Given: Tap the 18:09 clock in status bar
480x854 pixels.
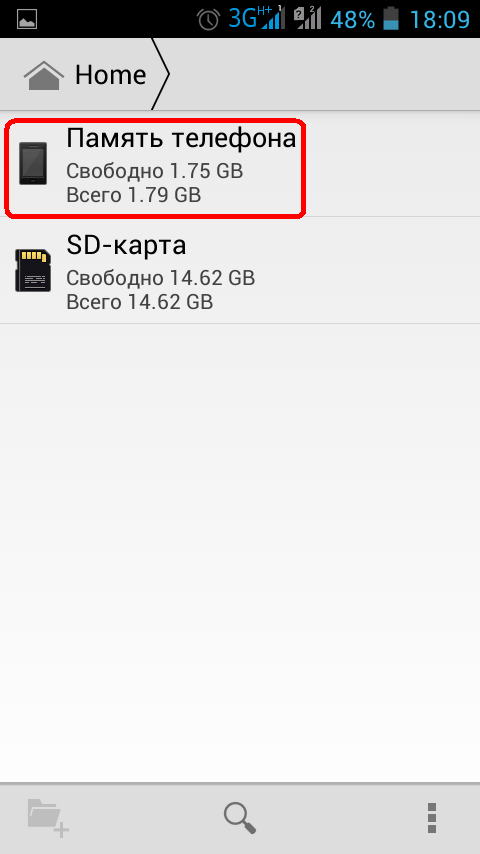Looking at the screenshot, I should (439, 20).
